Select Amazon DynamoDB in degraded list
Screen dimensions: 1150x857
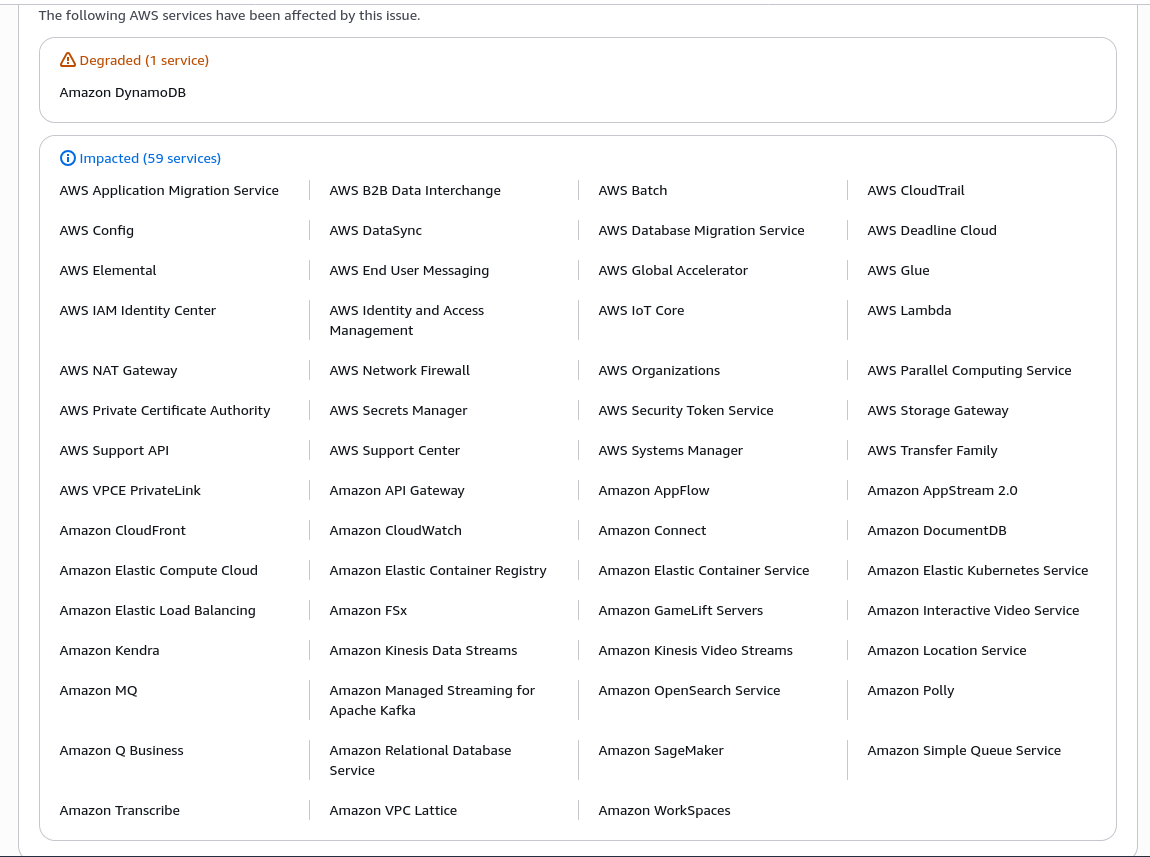tap(122, 92)
